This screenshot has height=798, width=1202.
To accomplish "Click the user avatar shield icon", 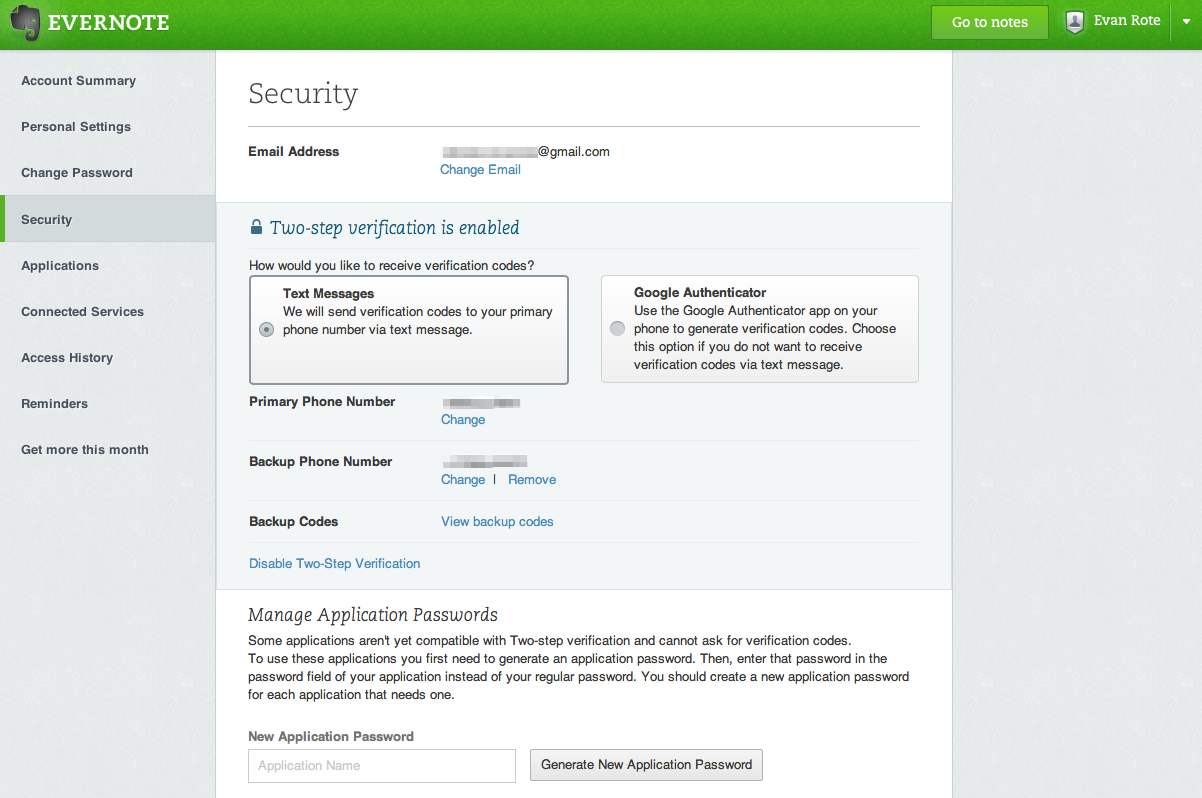I will point(1075,22).
